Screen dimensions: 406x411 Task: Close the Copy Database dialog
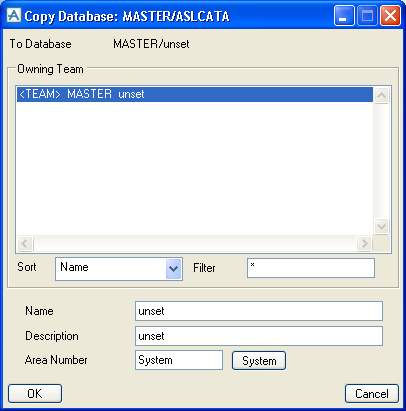coord(390,16)
